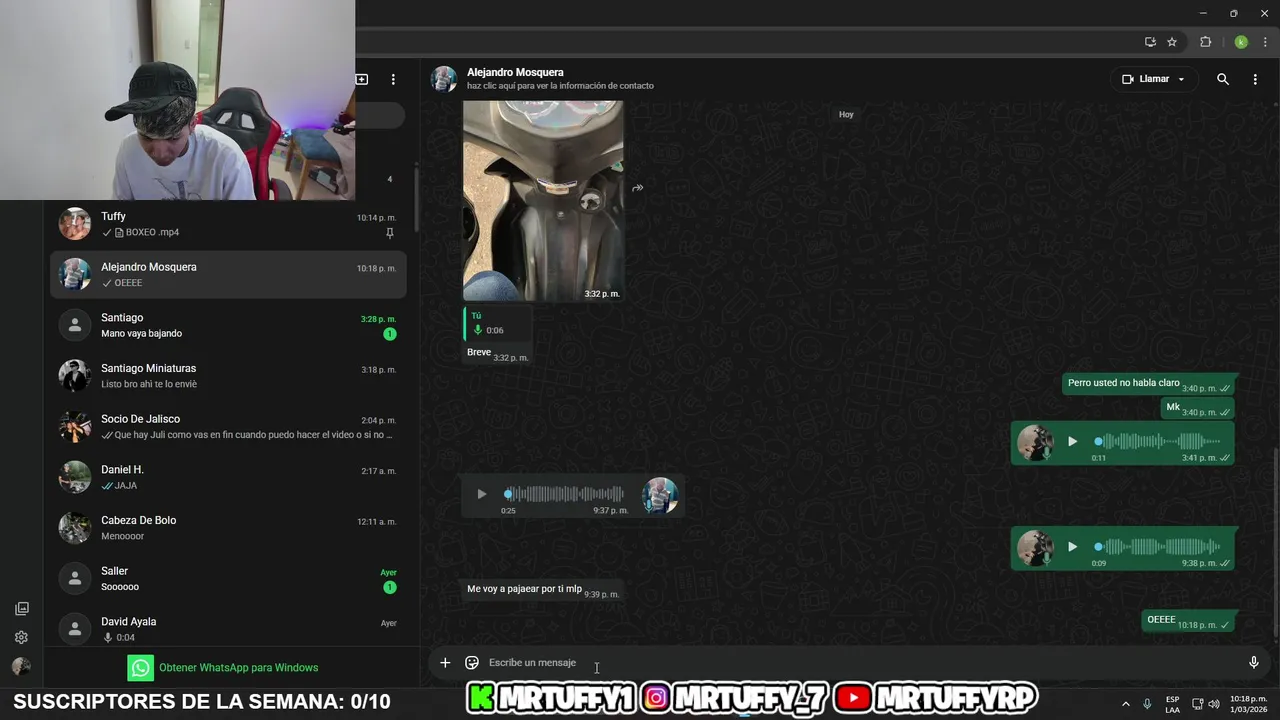Click the quoted Tú 0:06 voice reply
Screen dimensions: 1280x720
pyautogui.click(x=497, y=323)
